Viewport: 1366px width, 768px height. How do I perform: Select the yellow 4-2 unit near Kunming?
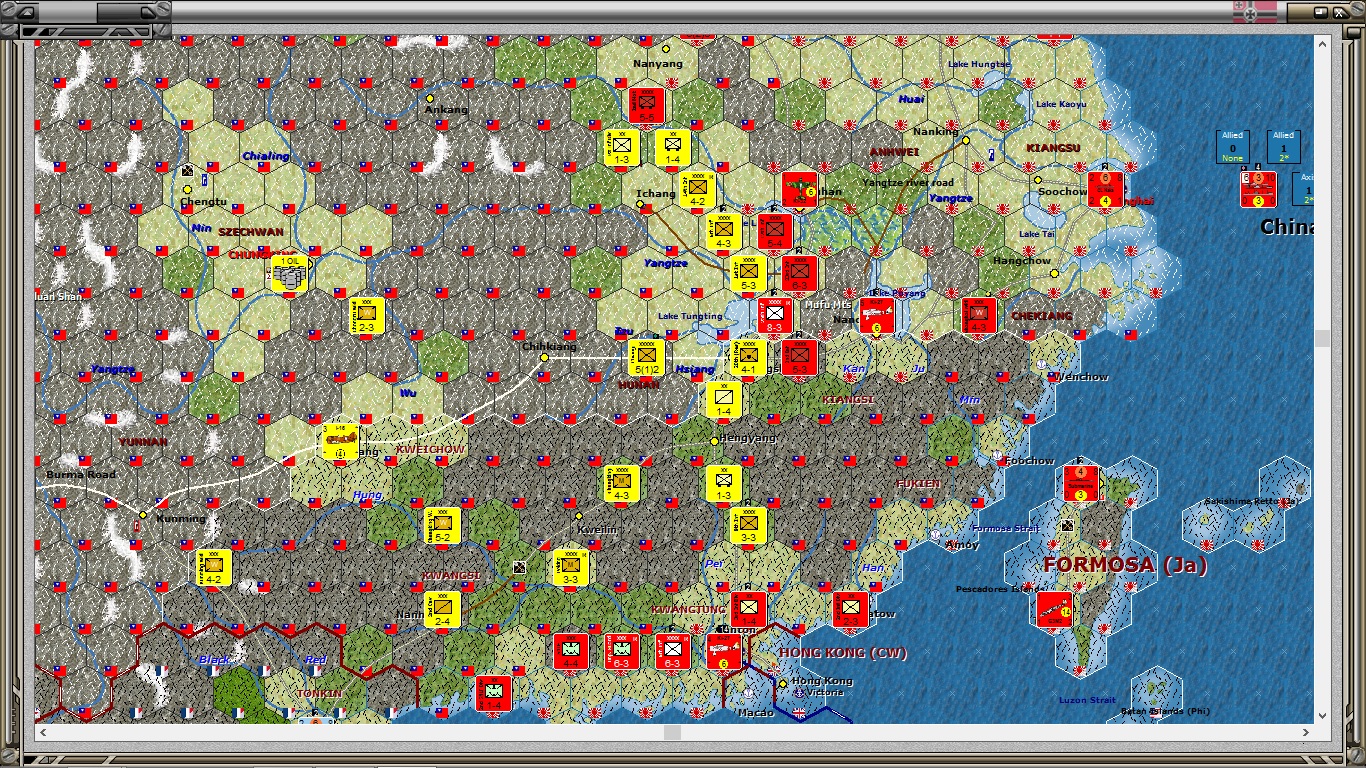click(214, 567)
